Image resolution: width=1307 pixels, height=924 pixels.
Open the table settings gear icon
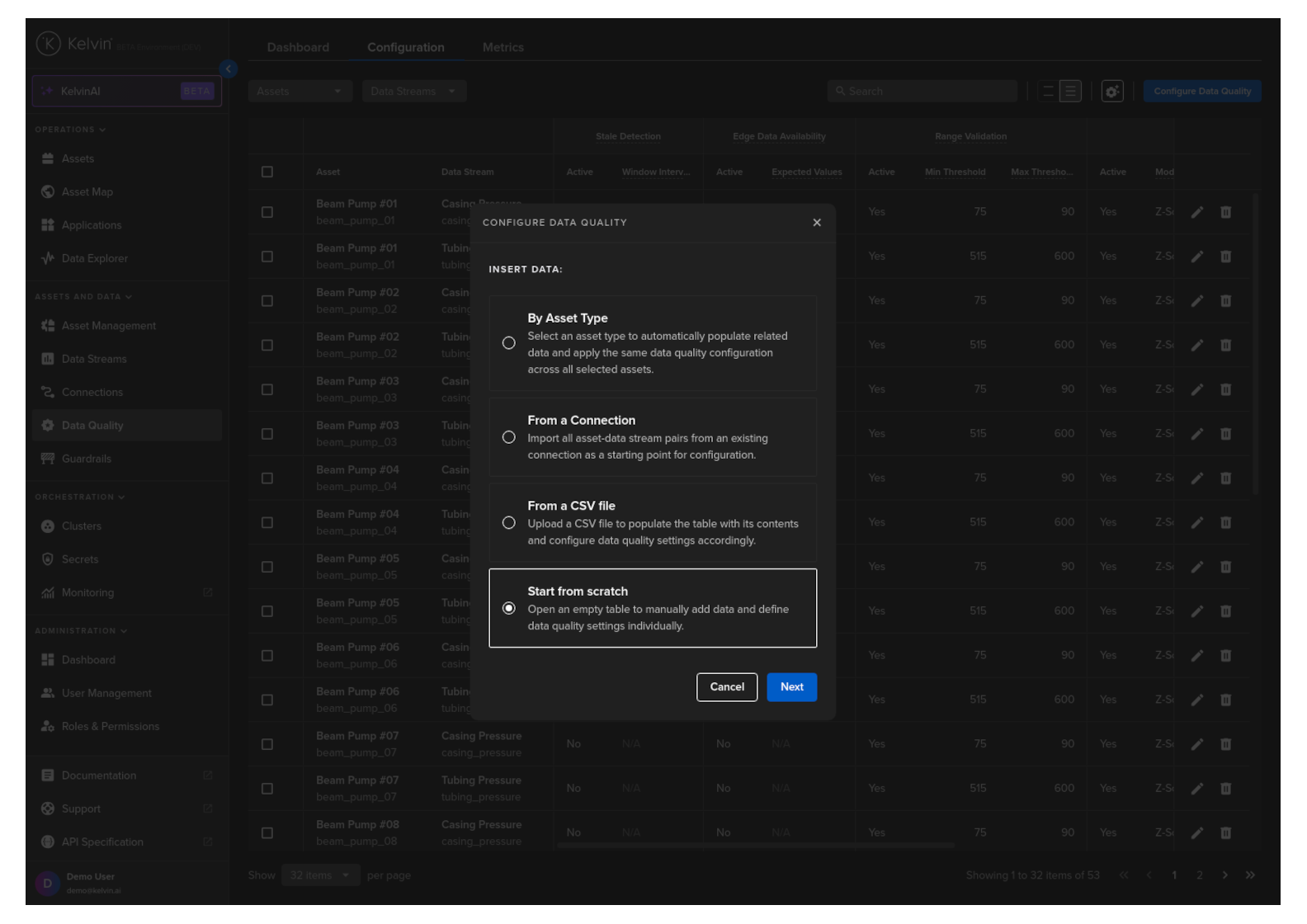[1111, 92]
